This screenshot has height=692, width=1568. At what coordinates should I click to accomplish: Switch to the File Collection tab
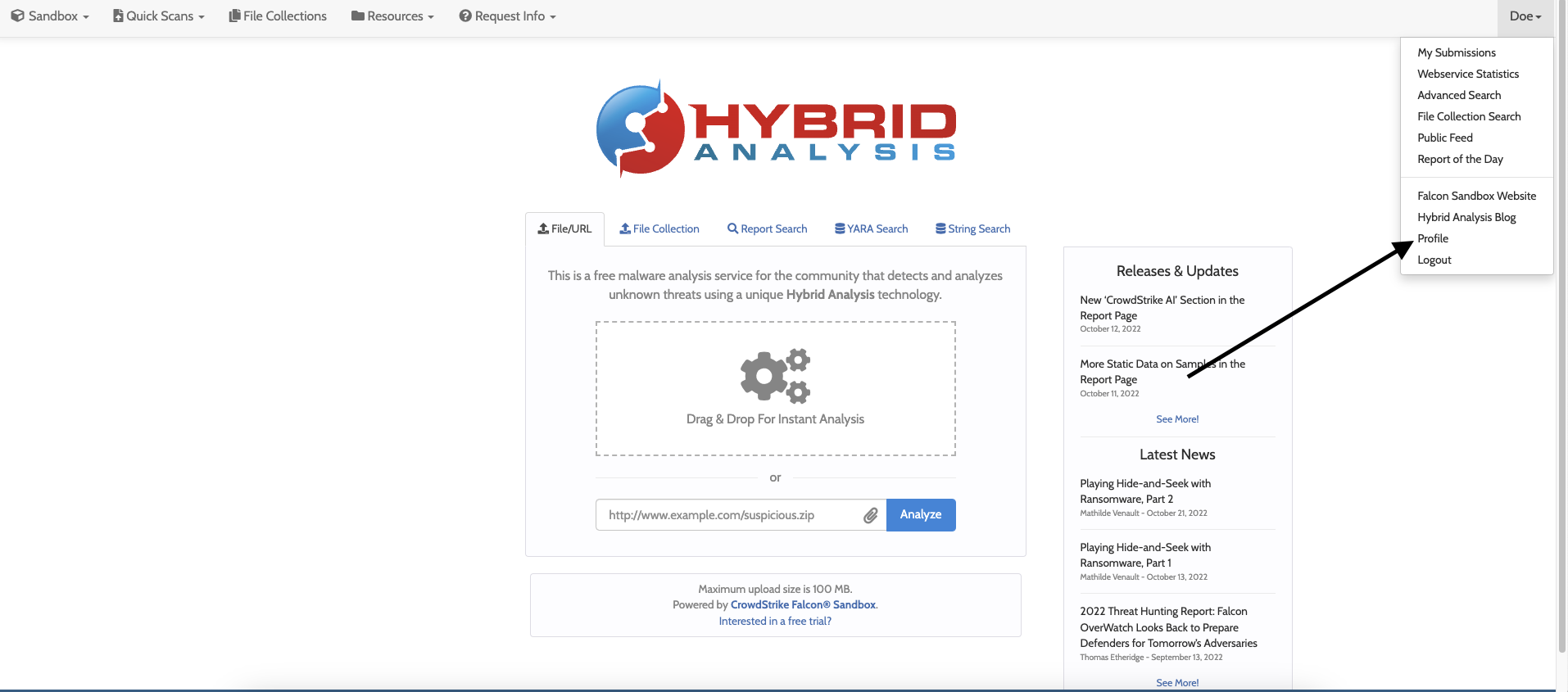pos(659,229)
